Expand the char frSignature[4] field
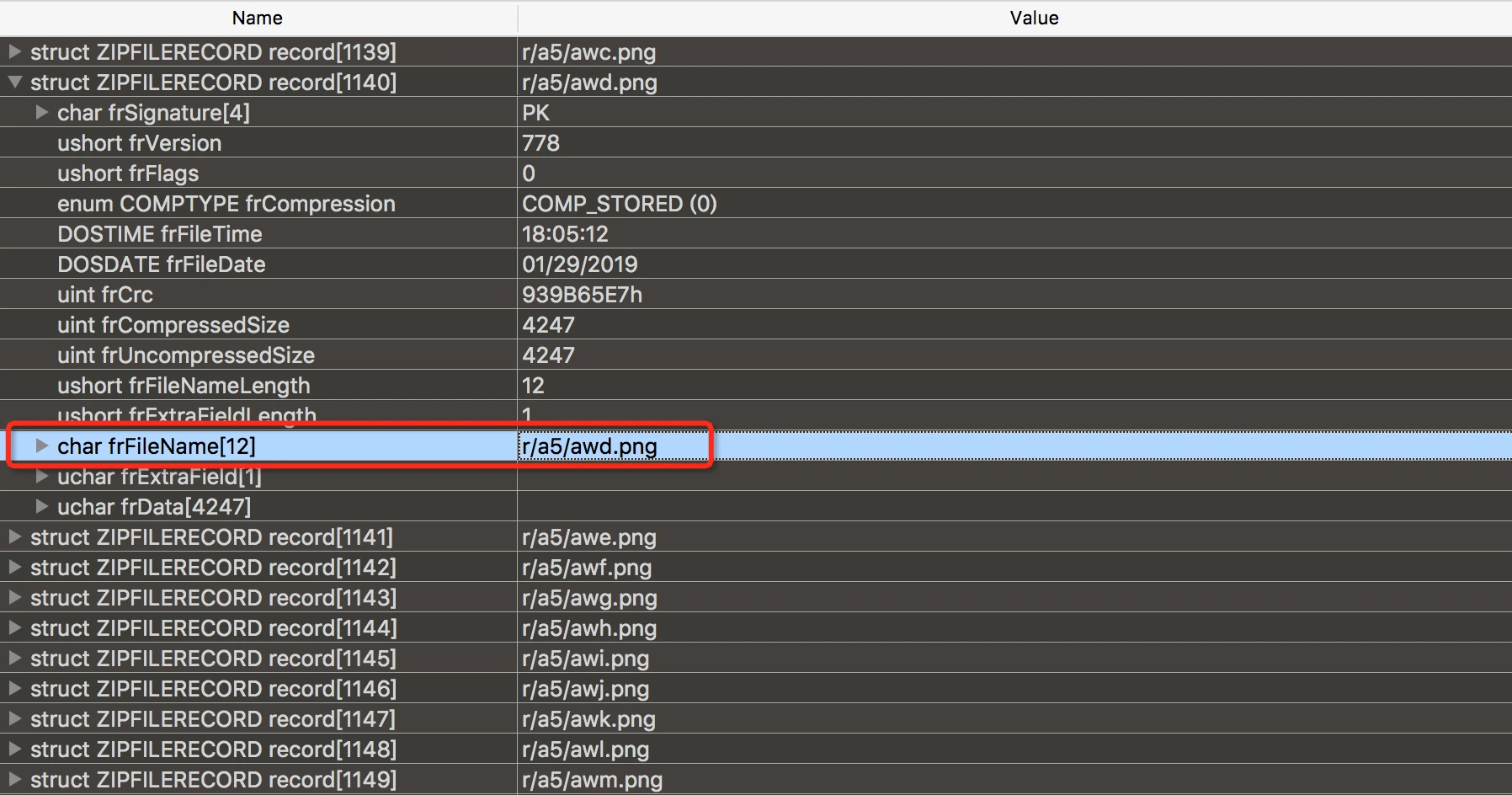This screenshot has height=795, width=1512. pos(41,112)
